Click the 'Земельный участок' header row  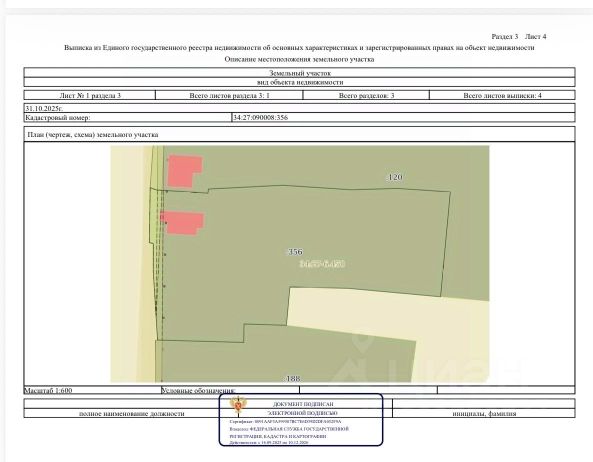point(300,73)
